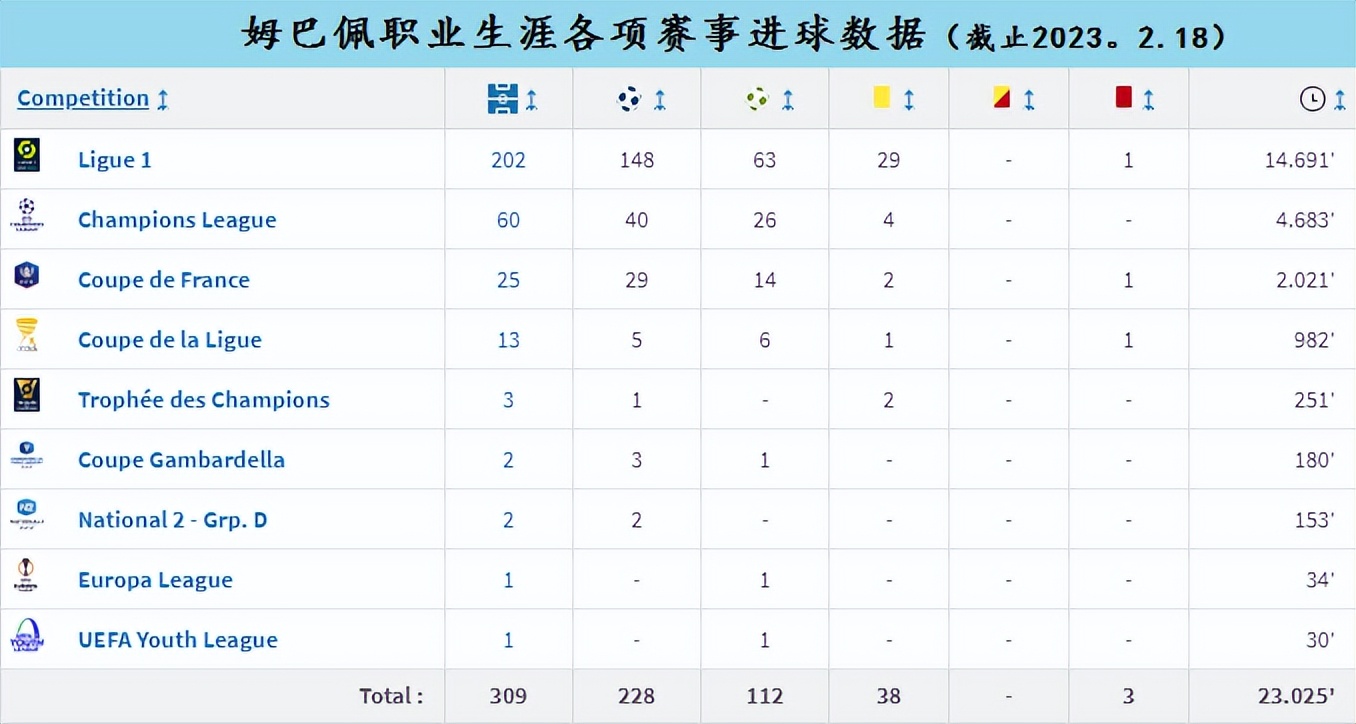Viewport: 1356px width, 724px height.
Task: Click the Champions League logo icon
Action: coord(27,214)
